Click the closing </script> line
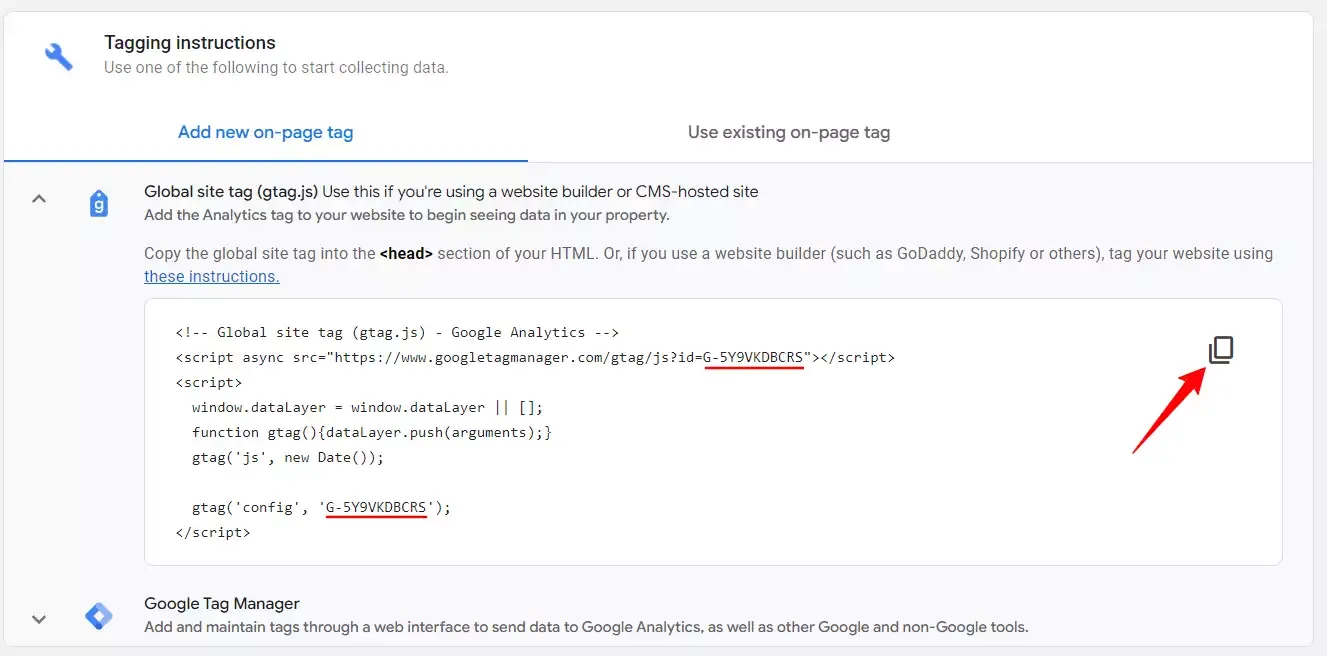Image resolution: width=1327 pixels, height=656 pixels. [x=212, y=532]
